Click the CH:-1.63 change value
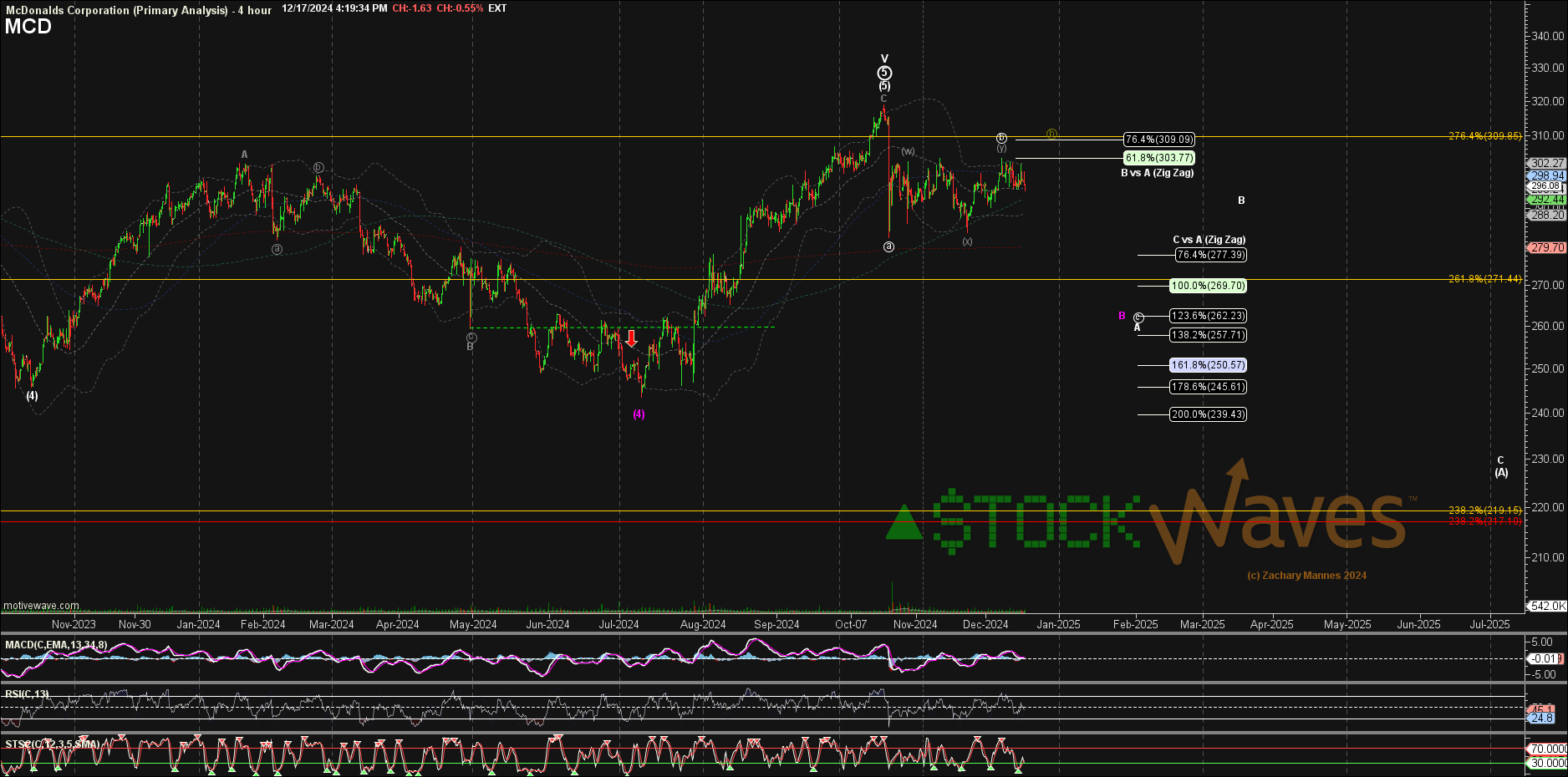The height and width of the screenshot is (777, 1568). [x=412, y=8]
